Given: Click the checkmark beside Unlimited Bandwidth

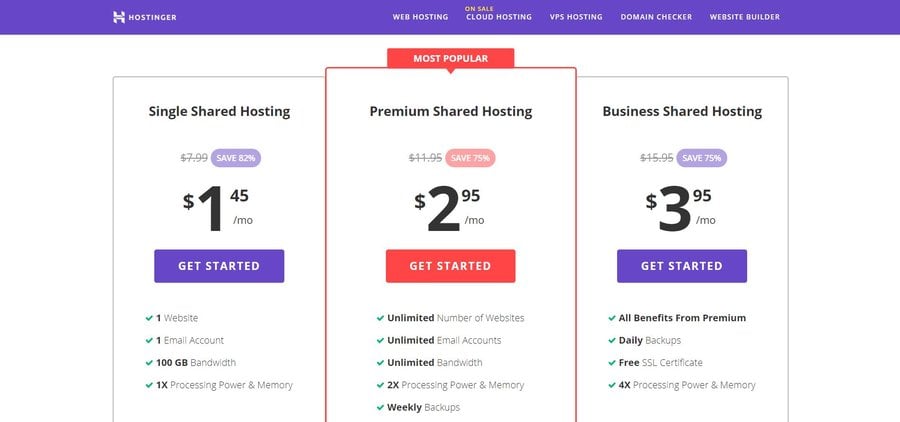Looking at the screenshot, I should click(380, 363).
